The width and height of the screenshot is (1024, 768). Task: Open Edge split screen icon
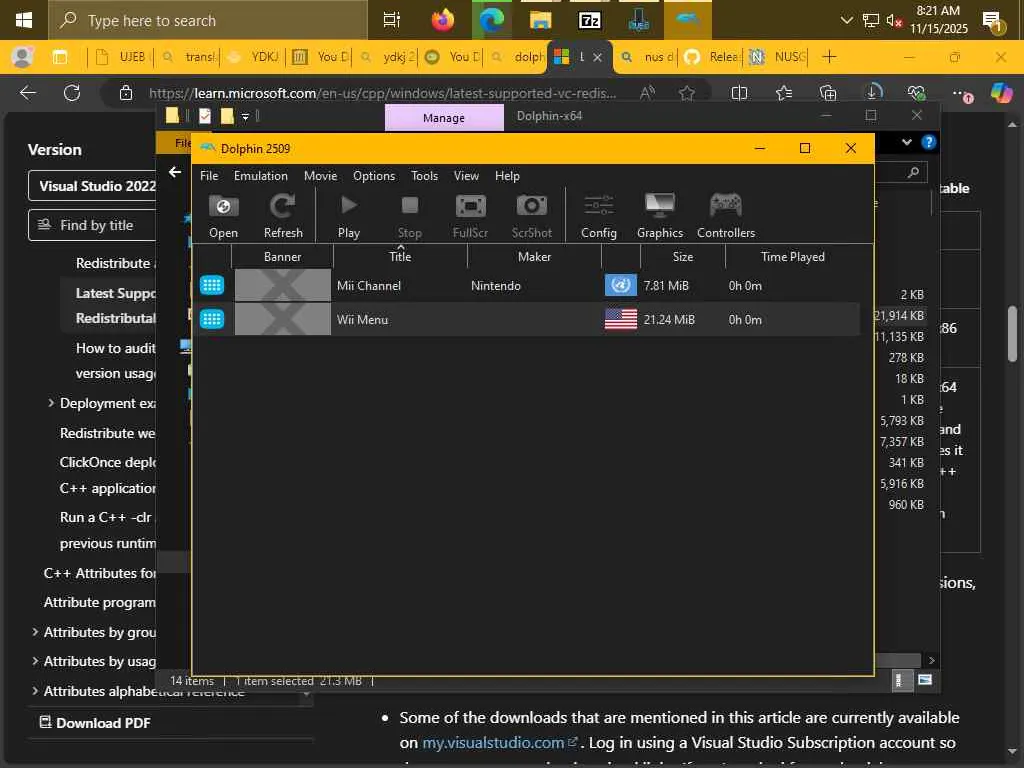[x=739, y=93]
